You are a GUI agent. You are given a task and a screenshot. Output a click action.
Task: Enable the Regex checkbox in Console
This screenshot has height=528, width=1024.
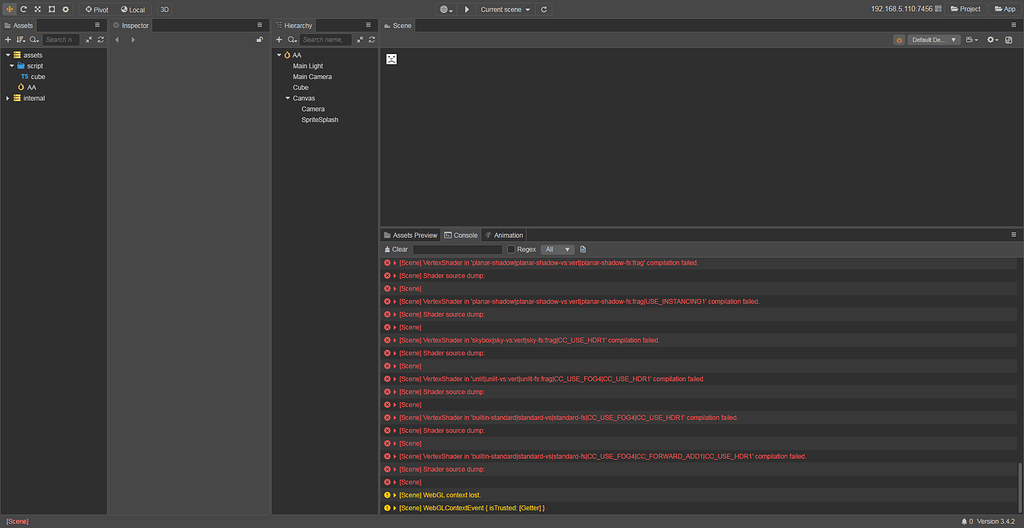(511, 249)
